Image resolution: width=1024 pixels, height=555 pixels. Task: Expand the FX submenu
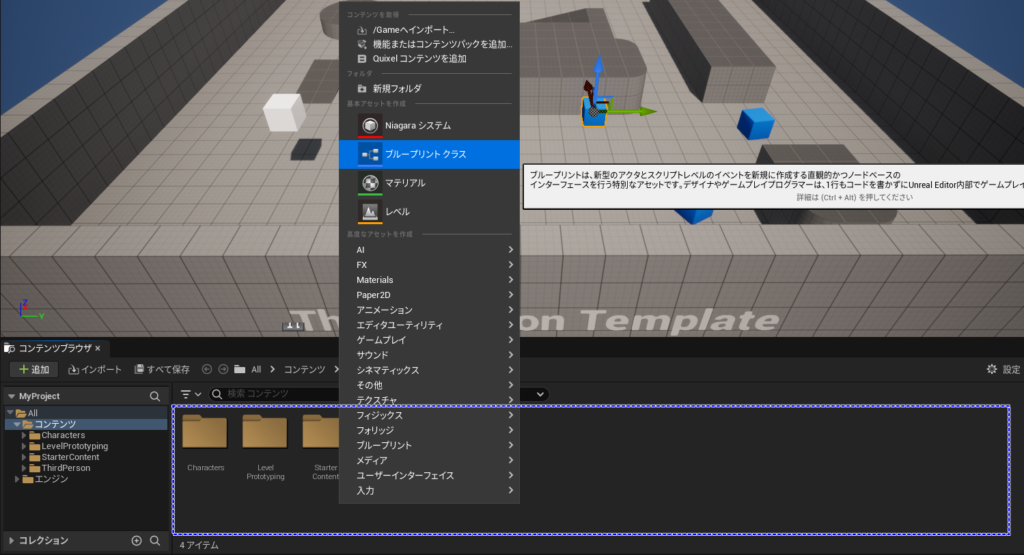[x=429, y=264]
